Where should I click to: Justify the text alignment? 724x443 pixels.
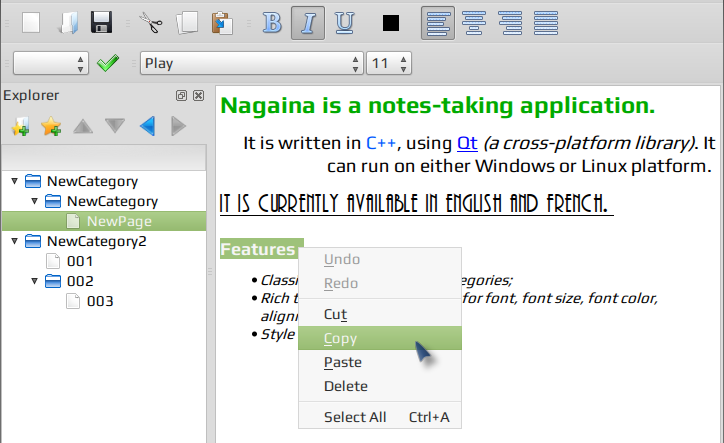(546, 23)
